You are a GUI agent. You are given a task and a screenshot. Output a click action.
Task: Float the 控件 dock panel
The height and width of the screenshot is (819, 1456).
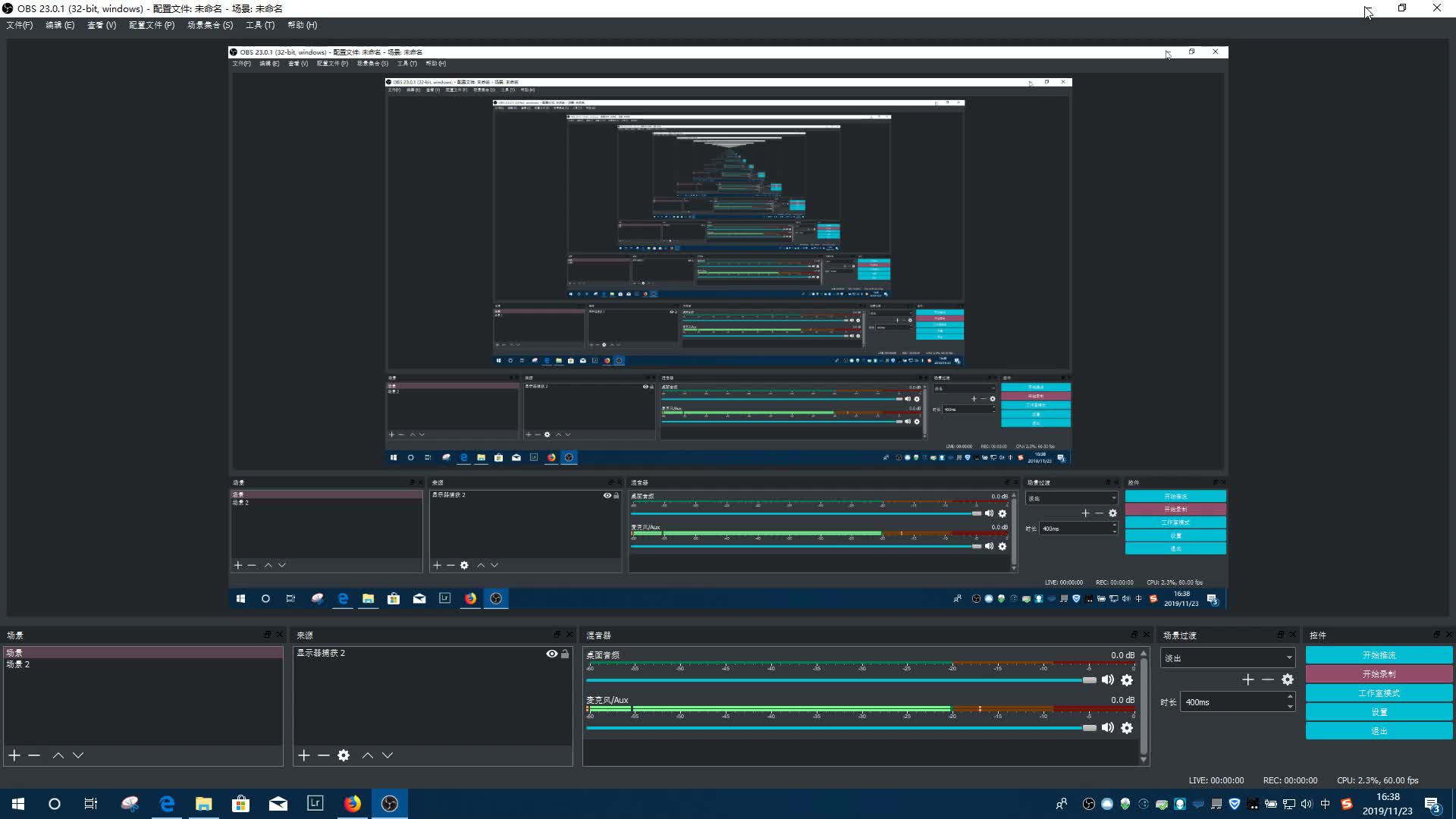pyautogui.click(x=1436, y=635)
